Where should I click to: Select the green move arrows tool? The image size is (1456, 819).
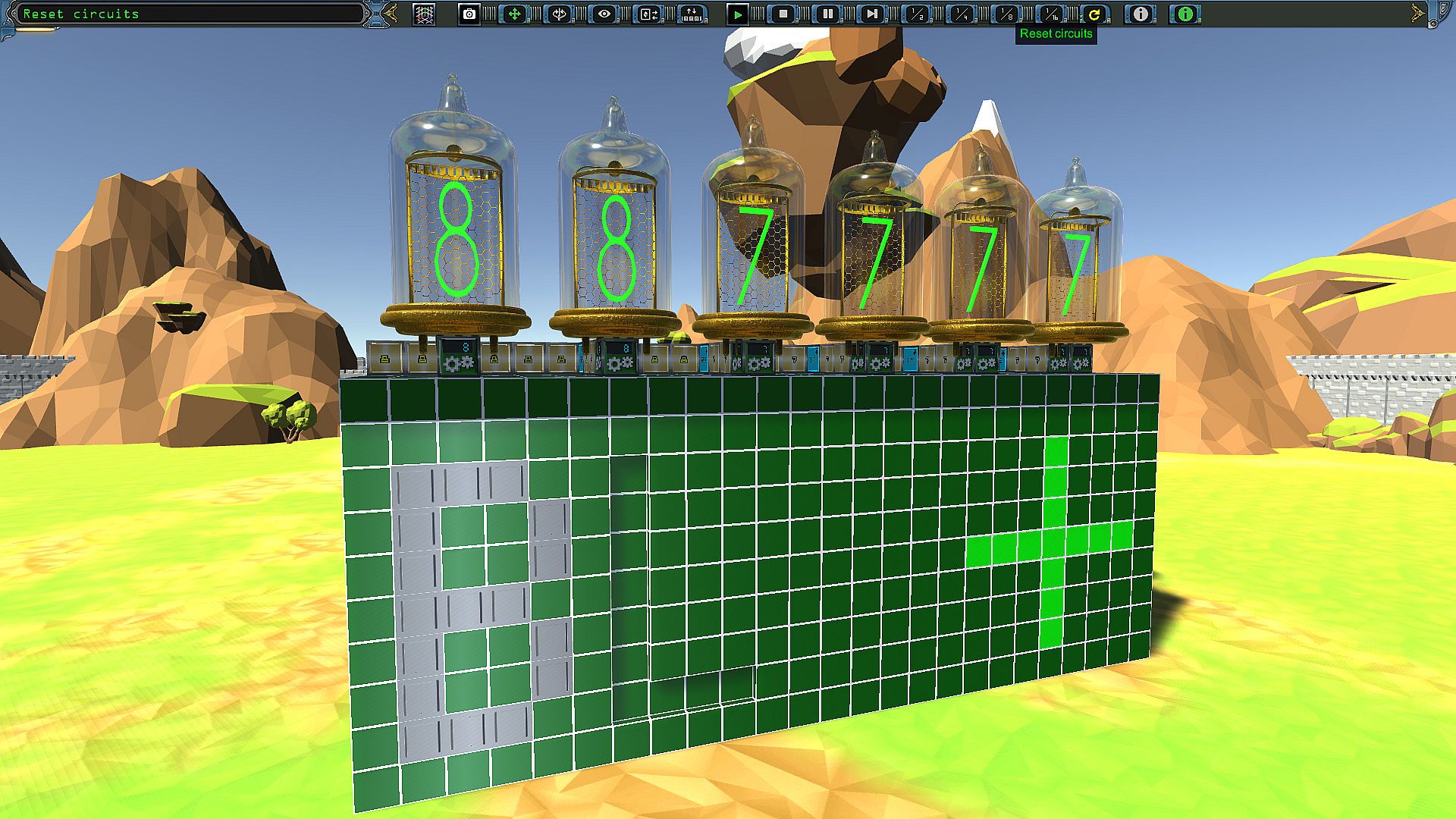[514, 14]
